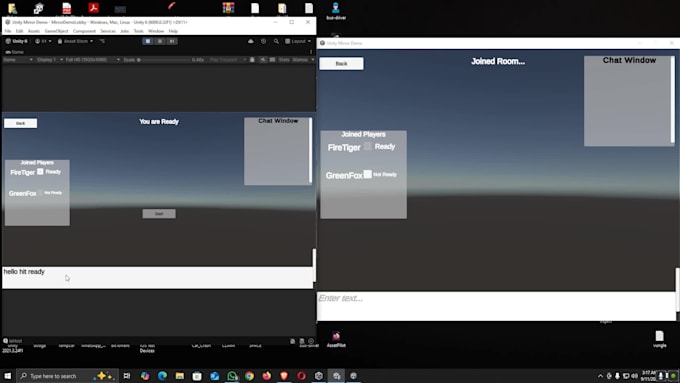Click the Start button in editor game view
680x383 pixels.
point(159,214)
